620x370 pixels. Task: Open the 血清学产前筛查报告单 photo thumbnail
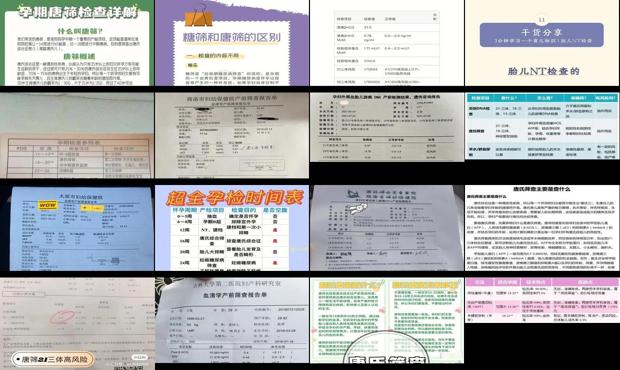click(x=232, y=321)
